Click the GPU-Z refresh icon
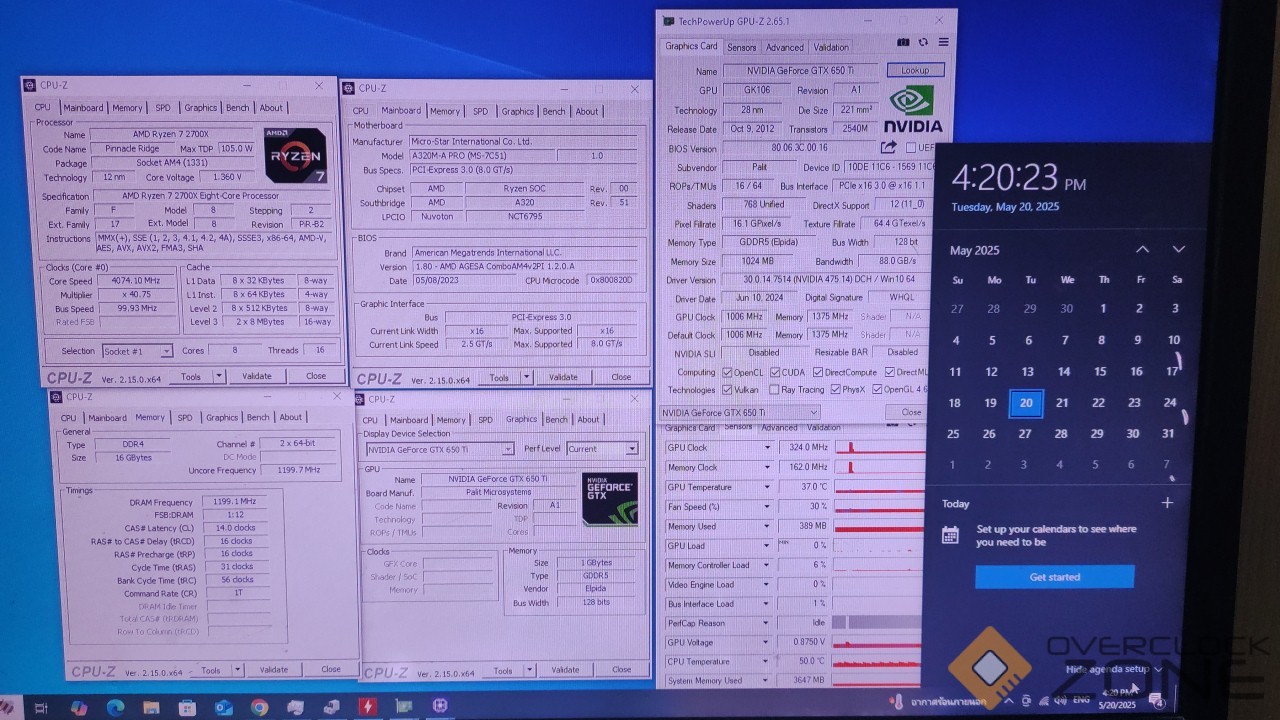 point(923,42)
